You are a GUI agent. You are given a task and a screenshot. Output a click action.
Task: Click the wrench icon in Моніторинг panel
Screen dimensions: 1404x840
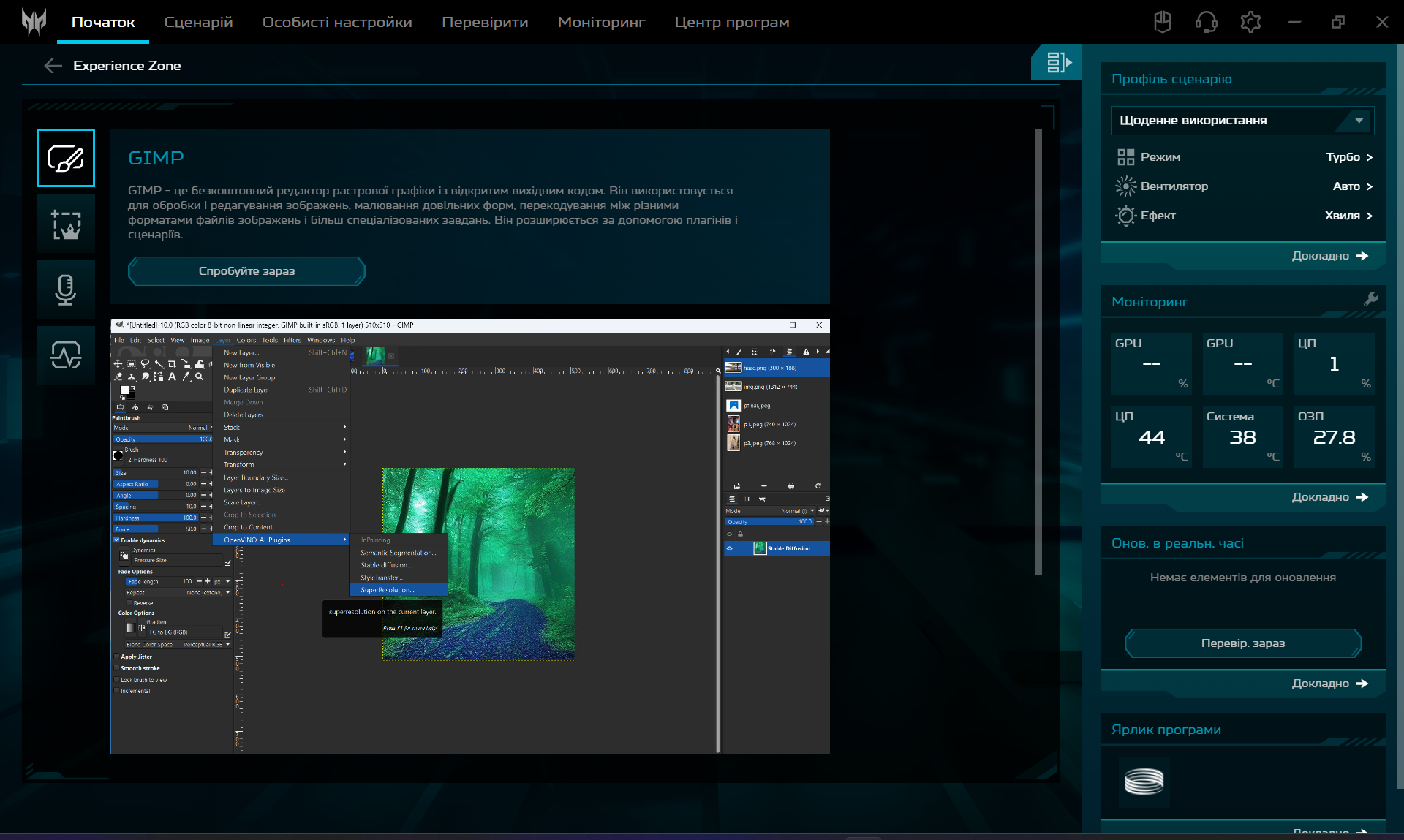click(1370, 299)
